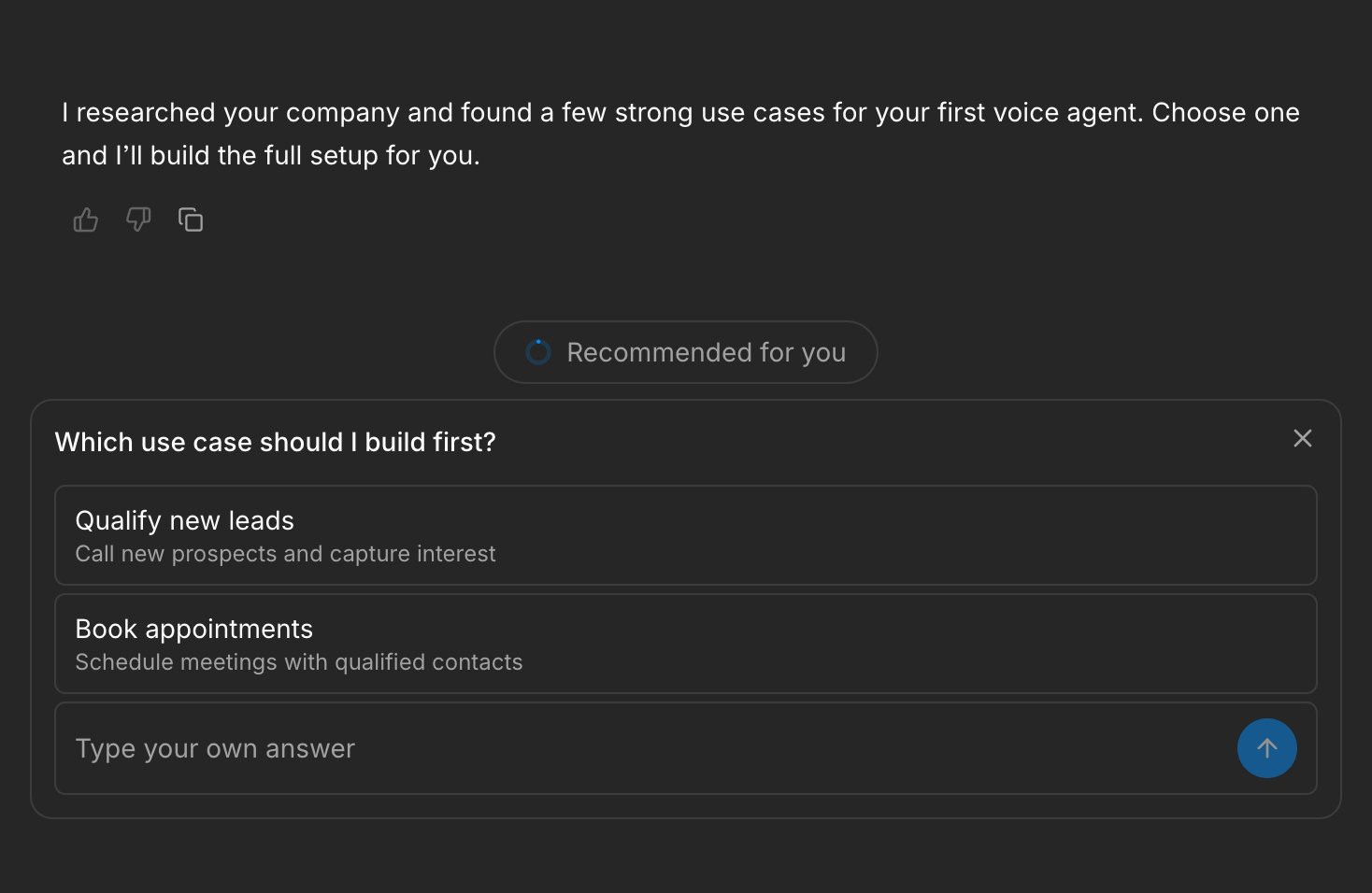
Task: Click the Schedule meetings with qualified contacts text
Action: tap(299, 662)
